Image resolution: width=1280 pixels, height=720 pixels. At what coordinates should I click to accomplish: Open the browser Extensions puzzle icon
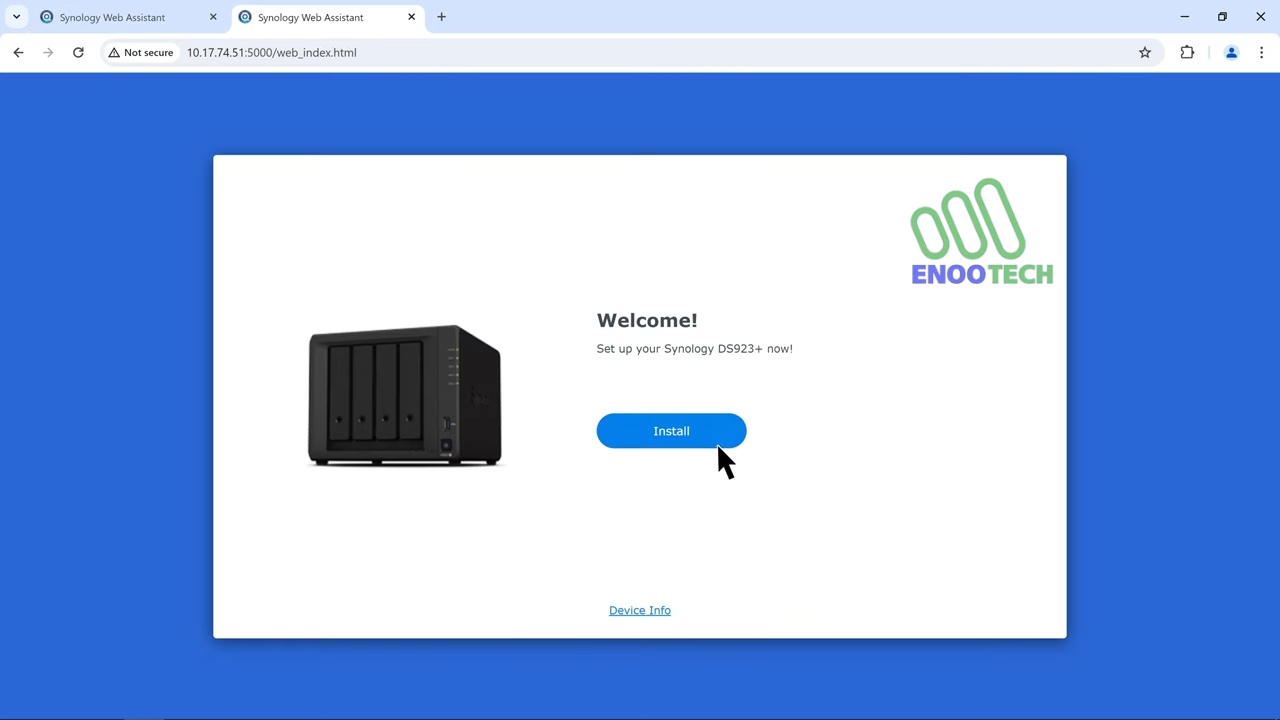1187,52
